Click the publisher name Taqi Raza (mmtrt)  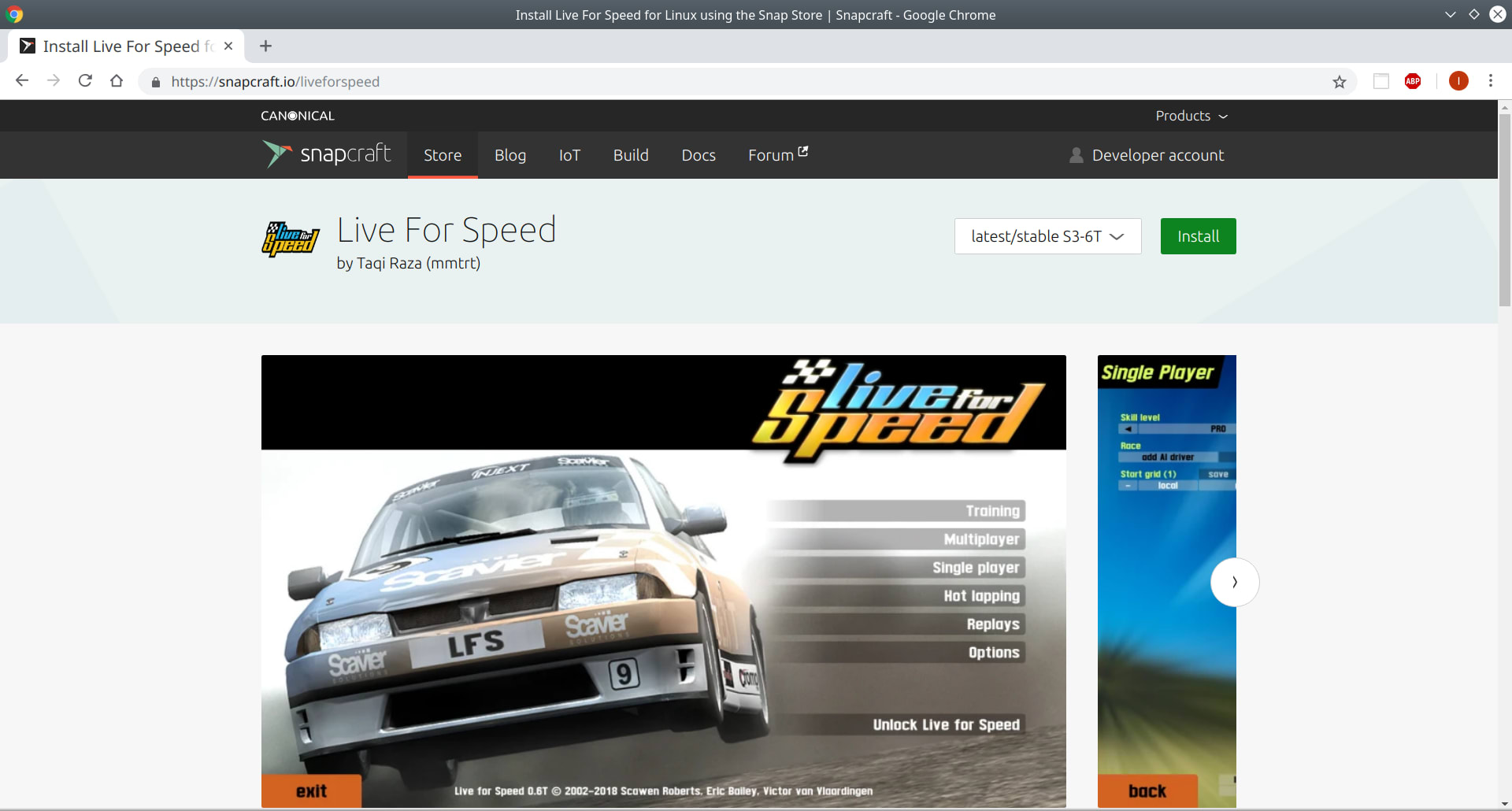pyautogui.click(x=418, y=263)
